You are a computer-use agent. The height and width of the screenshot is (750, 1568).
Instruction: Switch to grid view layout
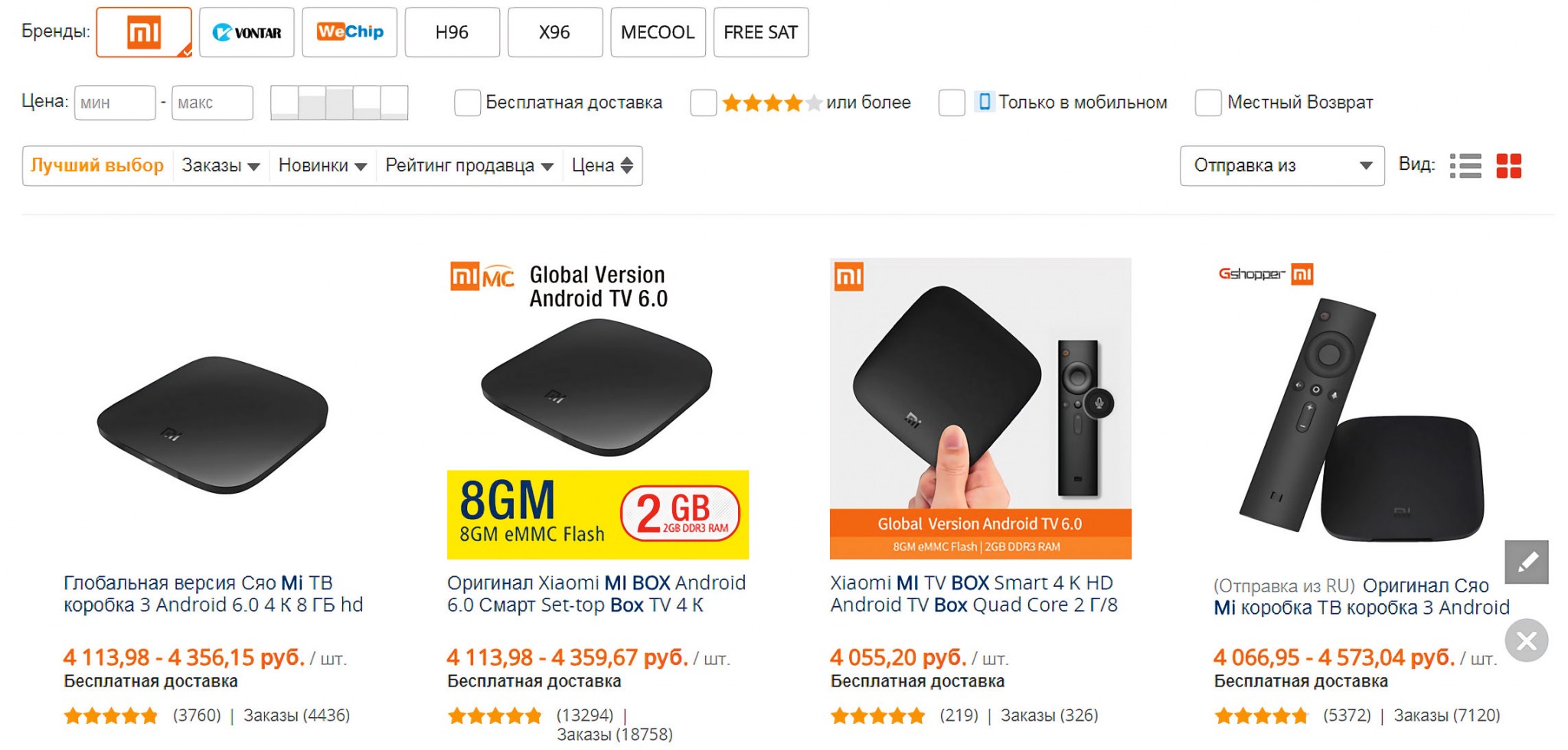[1509, 165]
